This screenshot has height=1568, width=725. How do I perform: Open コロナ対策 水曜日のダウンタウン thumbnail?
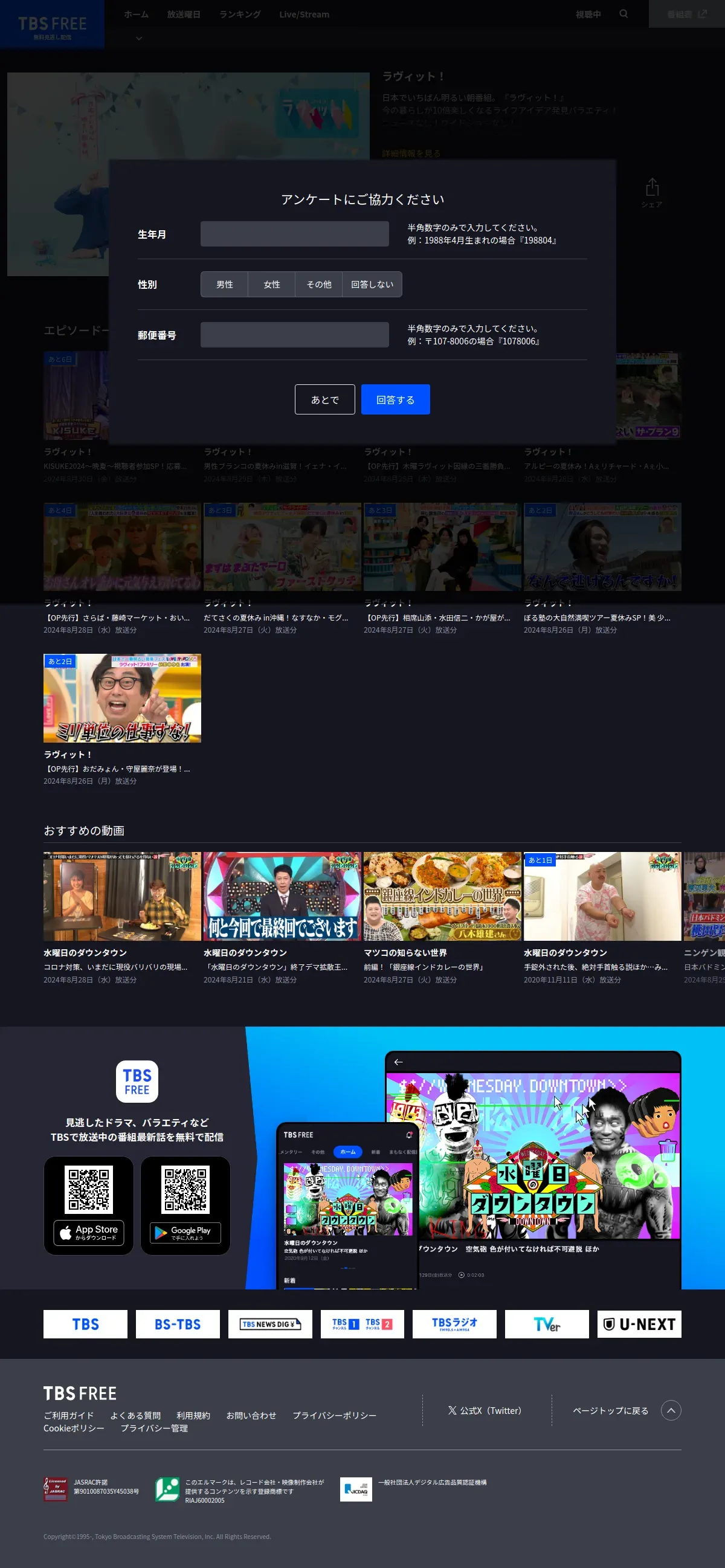pos(122,896)
